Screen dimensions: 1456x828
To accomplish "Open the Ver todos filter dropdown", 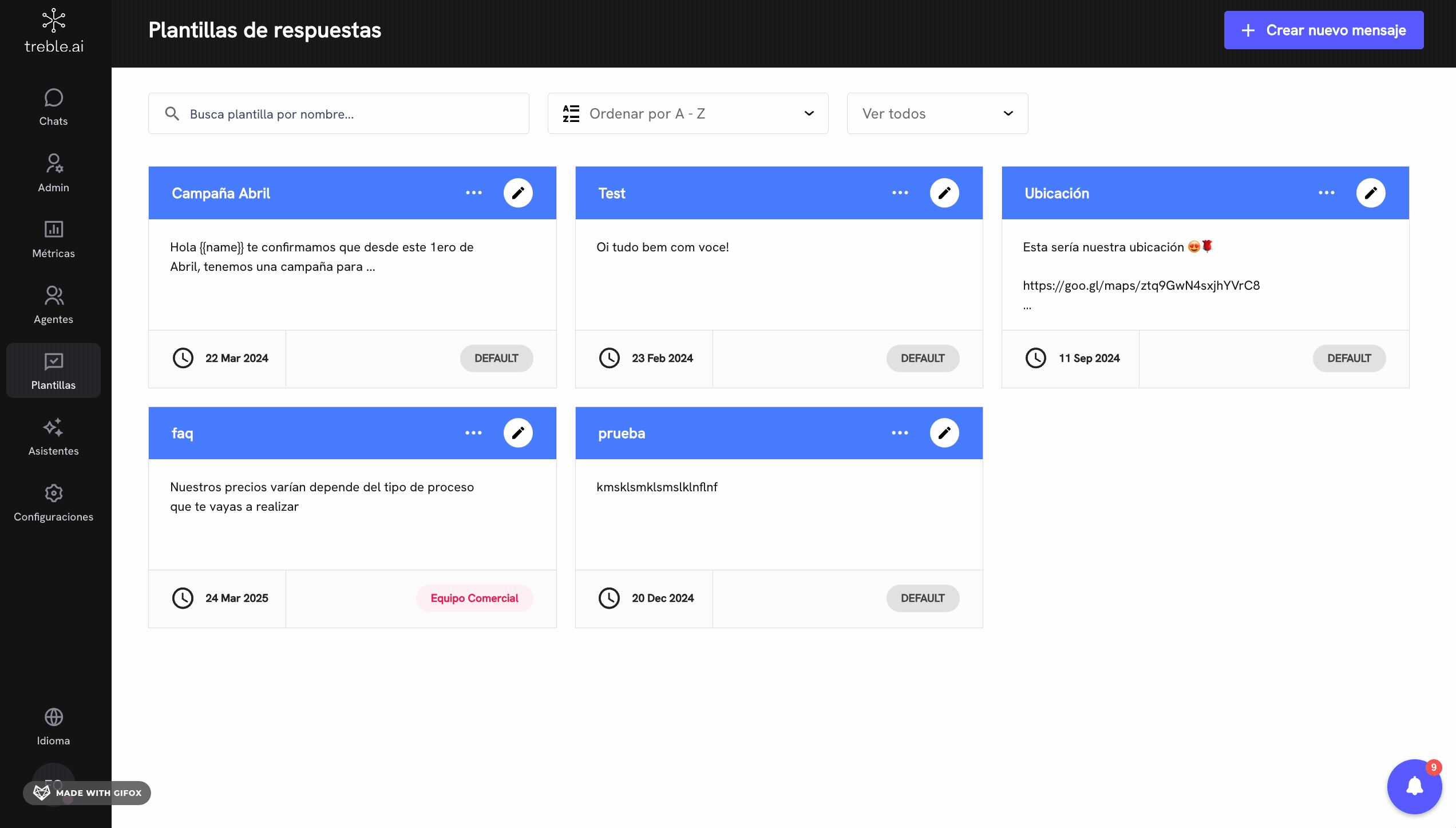I will pyautogui.click(x=937, y=113).
